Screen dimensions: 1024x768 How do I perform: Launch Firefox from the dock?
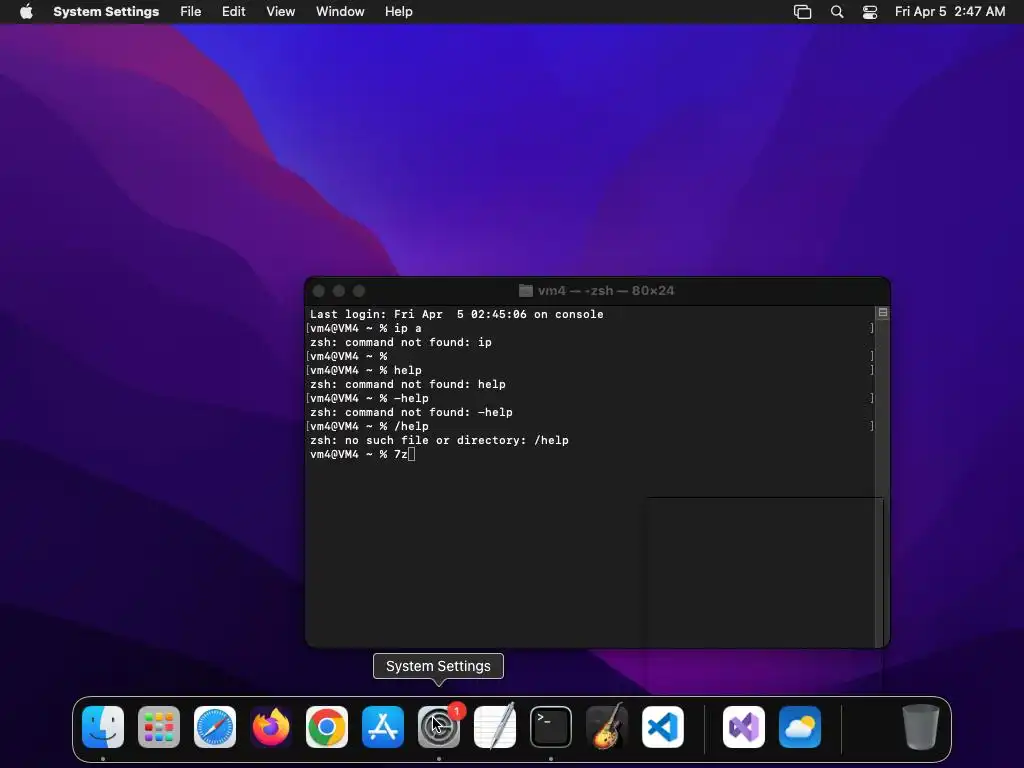271,727
